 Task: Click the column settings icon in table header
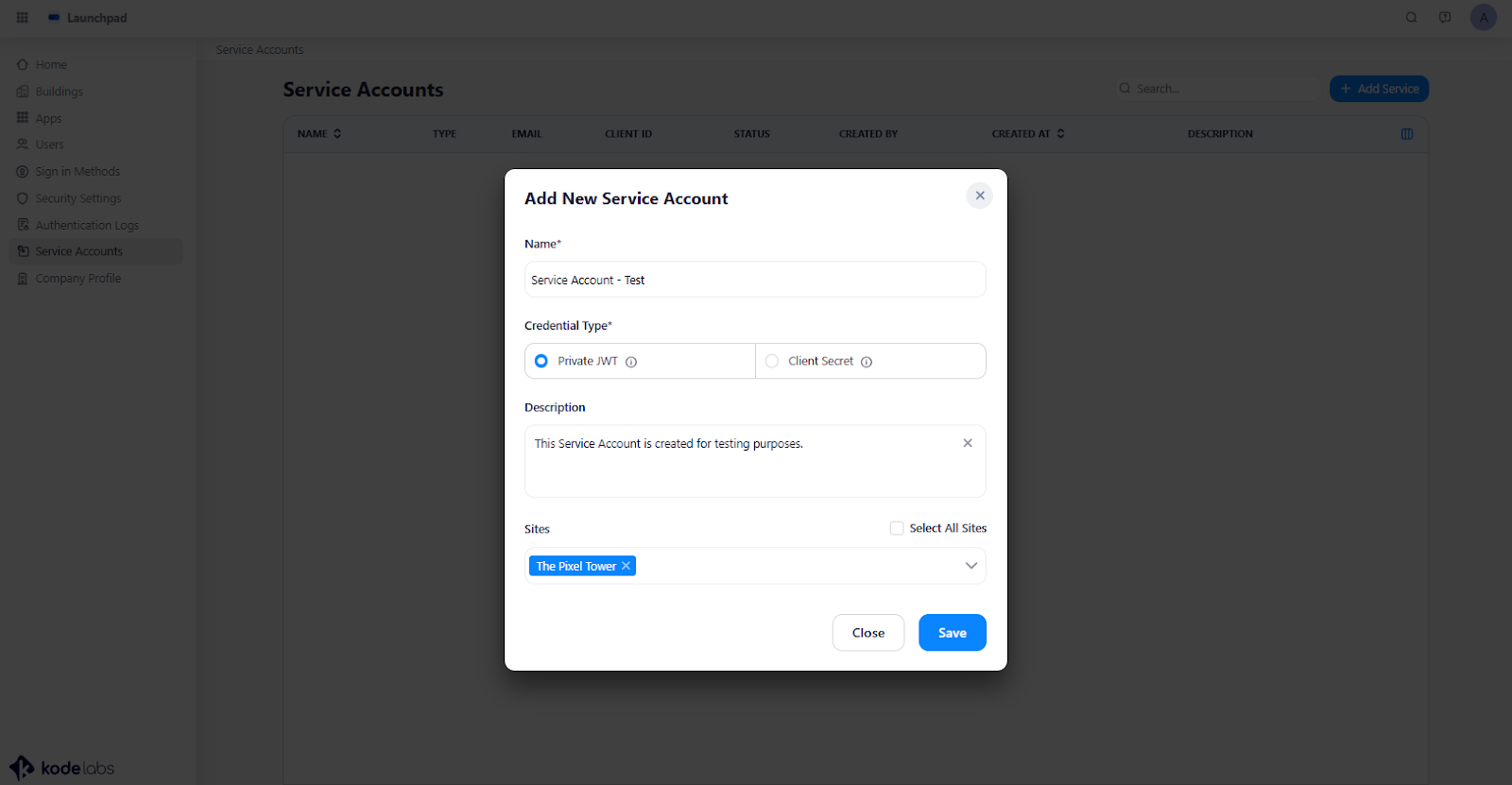[x=1407, y=134]
